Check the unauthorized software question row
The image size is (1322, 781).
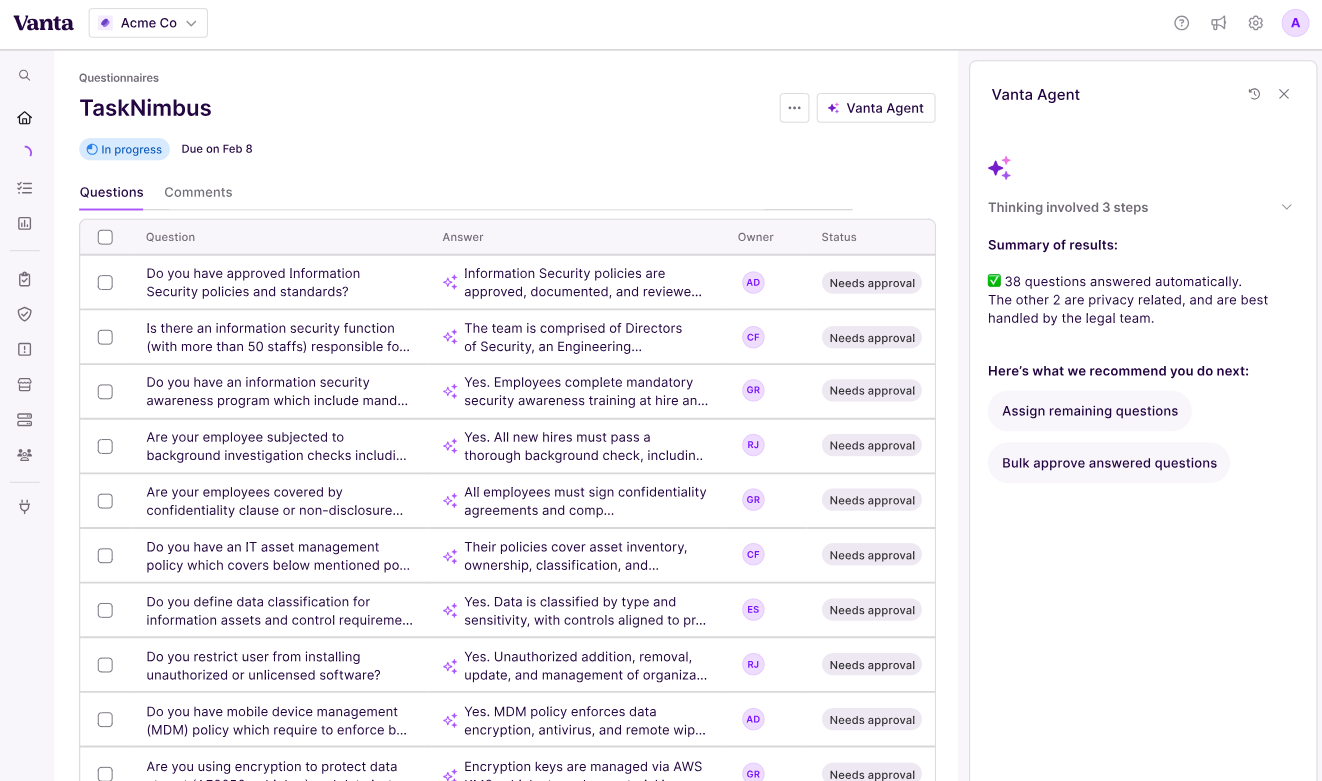pyautogui.click(x=105, y=664)
